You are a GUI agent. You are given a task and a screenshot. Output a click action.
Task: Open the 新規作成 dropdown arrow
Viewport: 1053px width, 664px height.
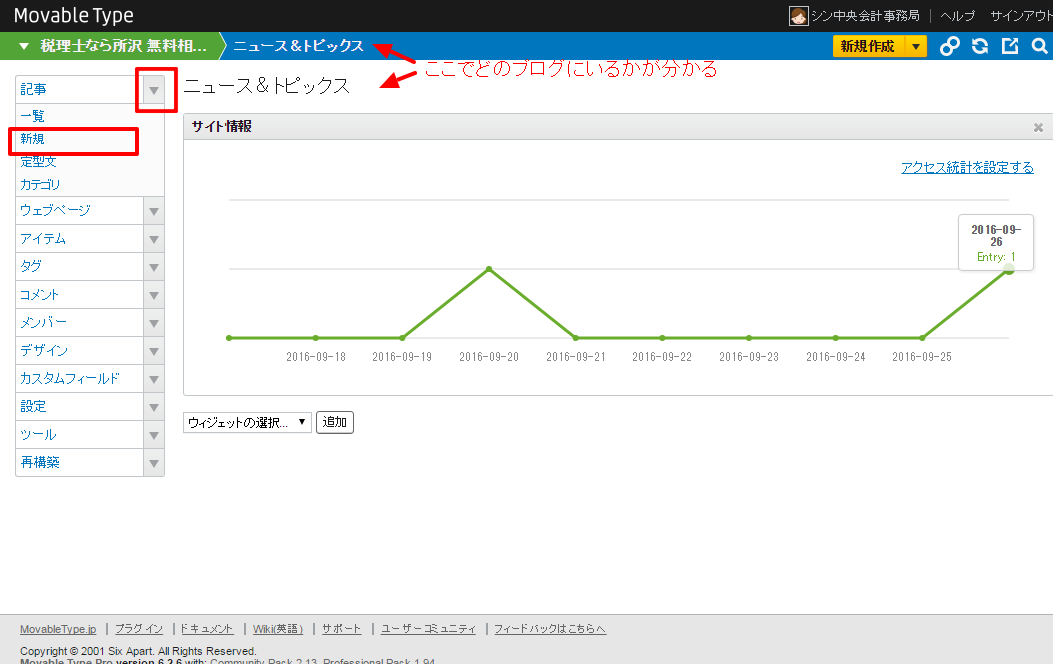pos(916,46)
